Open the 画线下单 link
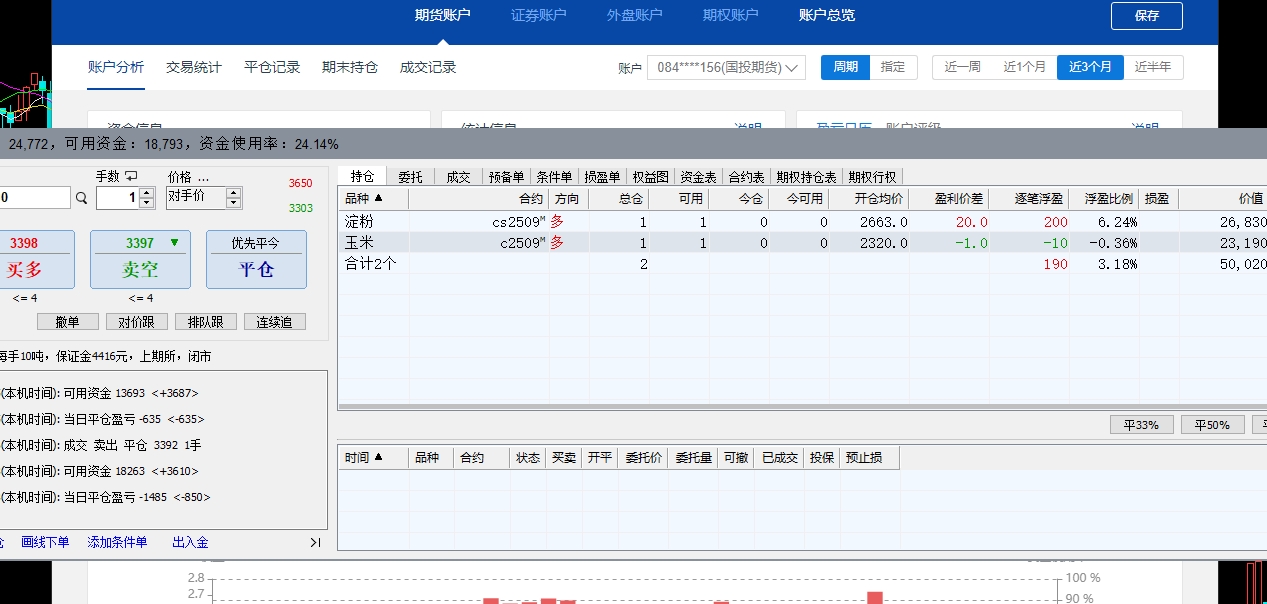Screen dimensions: 1267x604 (45, 542)
